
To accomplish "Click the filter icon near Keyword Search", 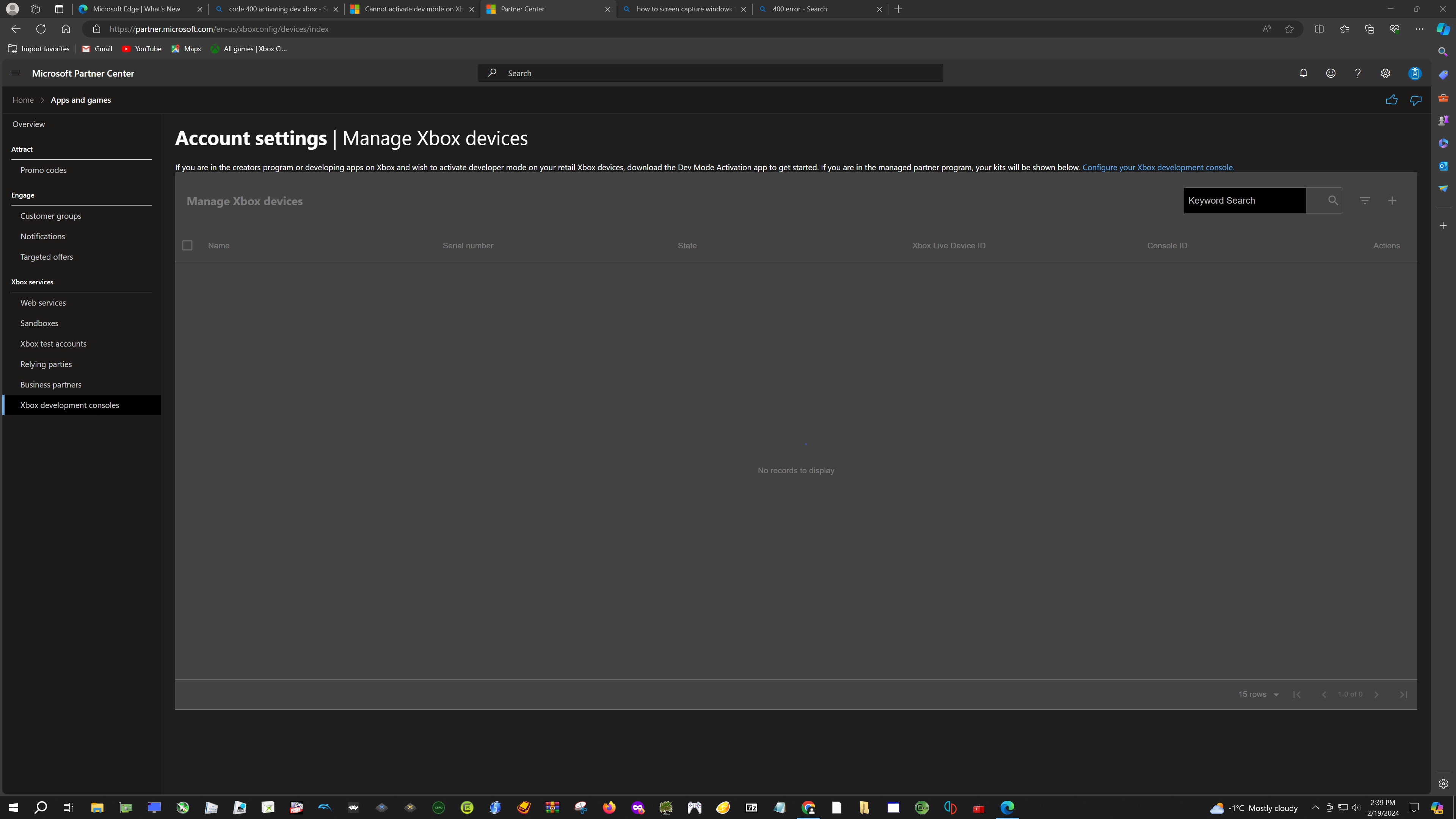I will (x=1365, y=201).
